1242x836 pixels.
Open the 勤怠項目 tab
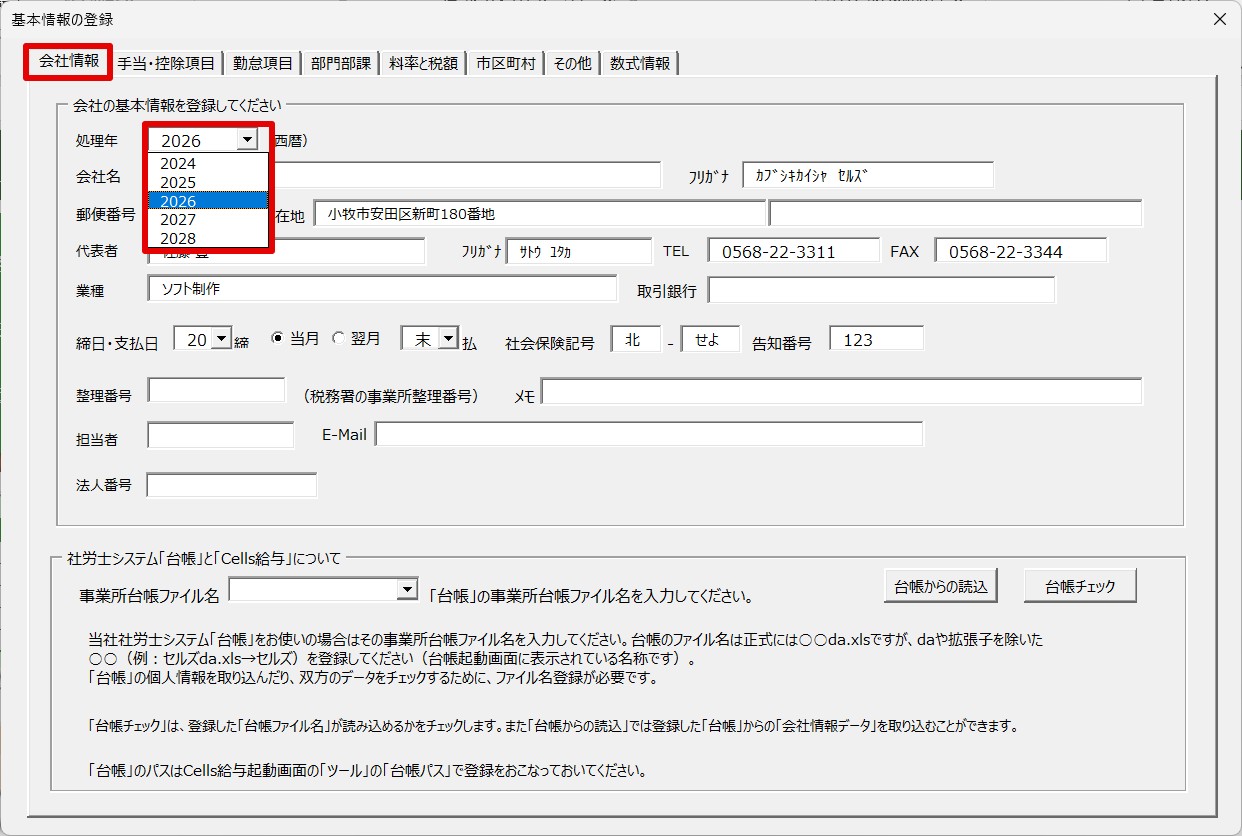(x=263, y=63)
